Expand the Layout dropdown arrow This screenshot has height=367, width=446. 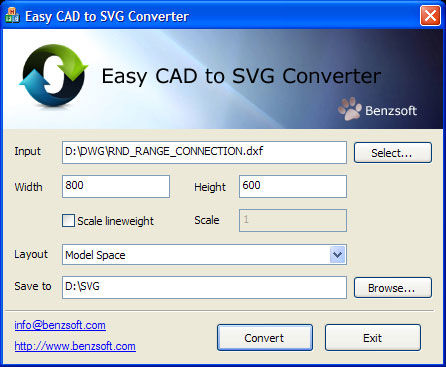337,255
